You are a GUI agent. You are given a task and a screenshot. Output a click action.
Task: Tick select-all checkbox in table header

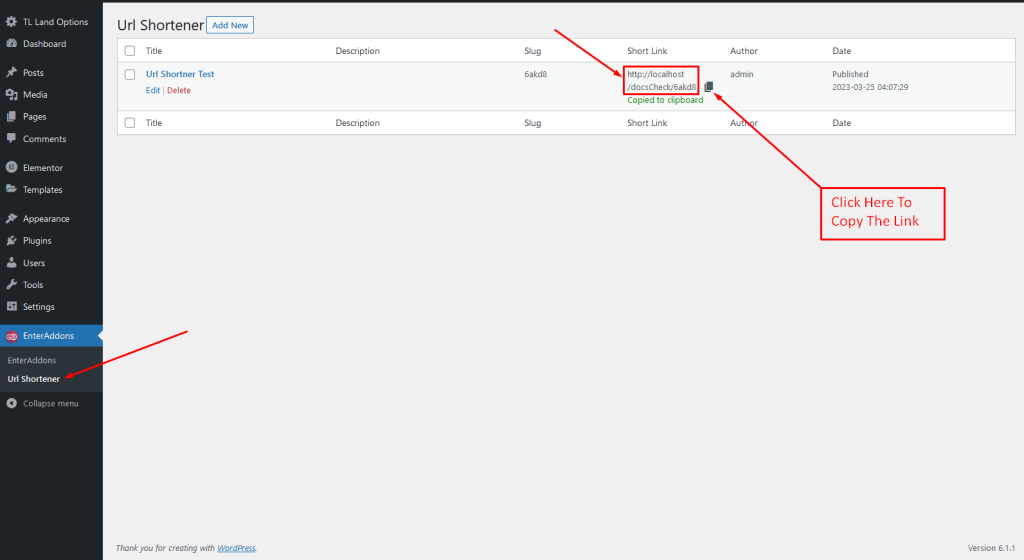(x=130, y=51)
